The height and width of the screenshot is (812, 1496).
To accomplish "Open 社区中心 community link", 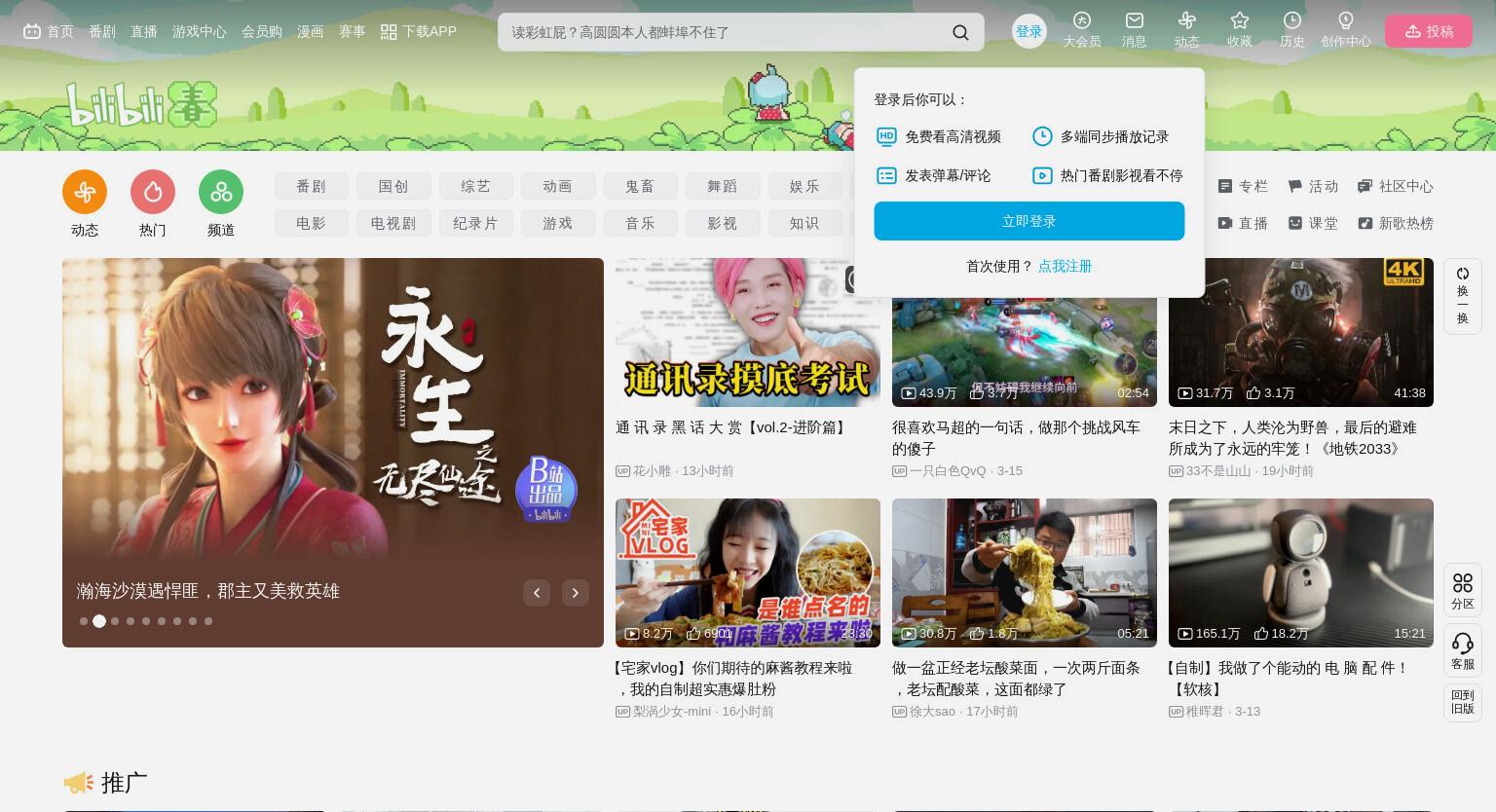I will click(1396, 186).
